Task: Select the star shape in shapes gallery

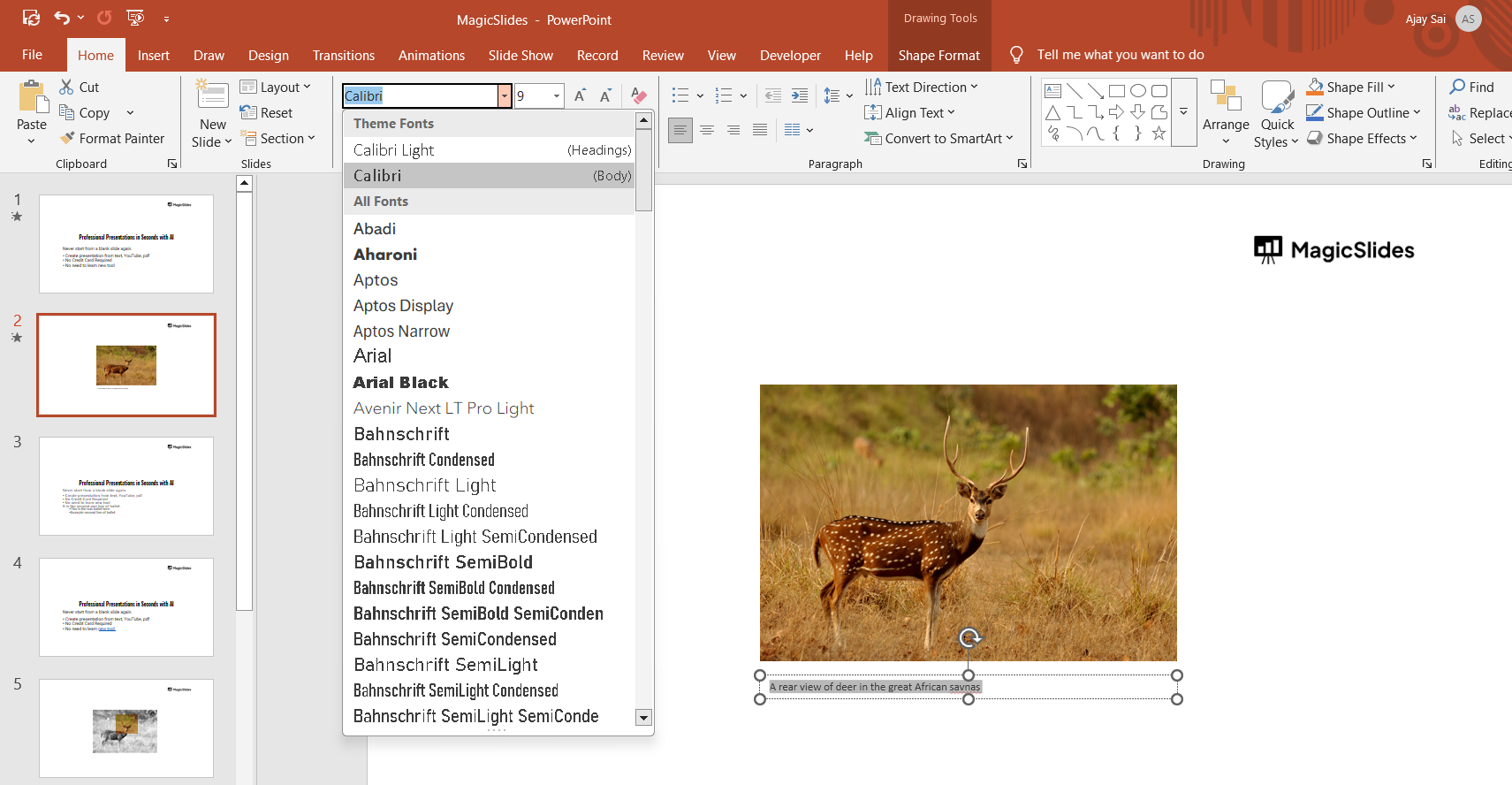Action: 1159,133
